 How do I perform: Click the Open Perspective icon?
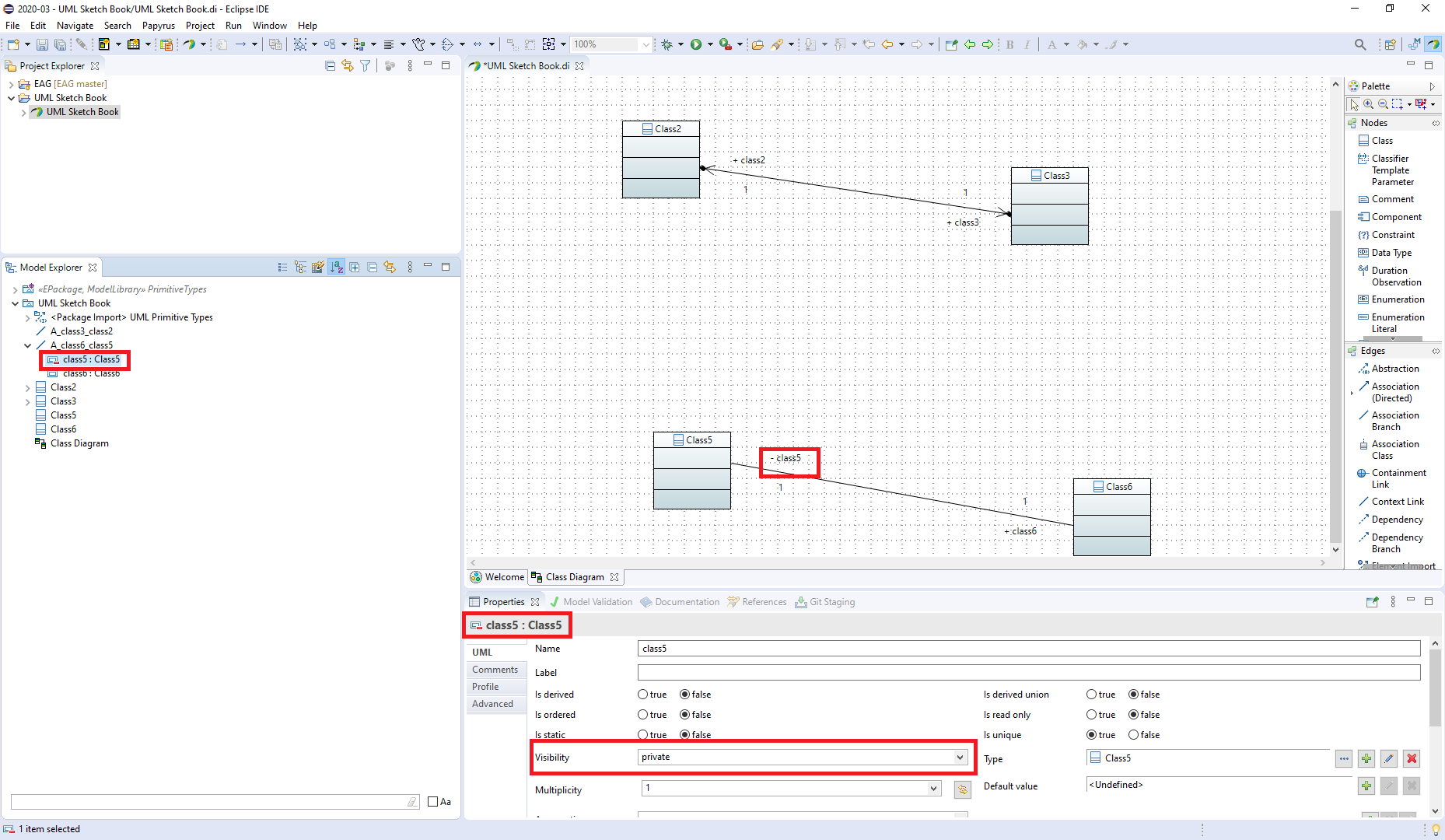tap(1390, 44)
